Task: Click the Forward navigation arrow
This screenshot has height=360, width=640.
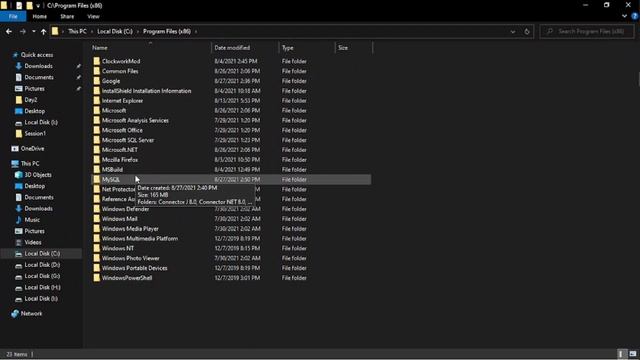Action: point(22,31)
